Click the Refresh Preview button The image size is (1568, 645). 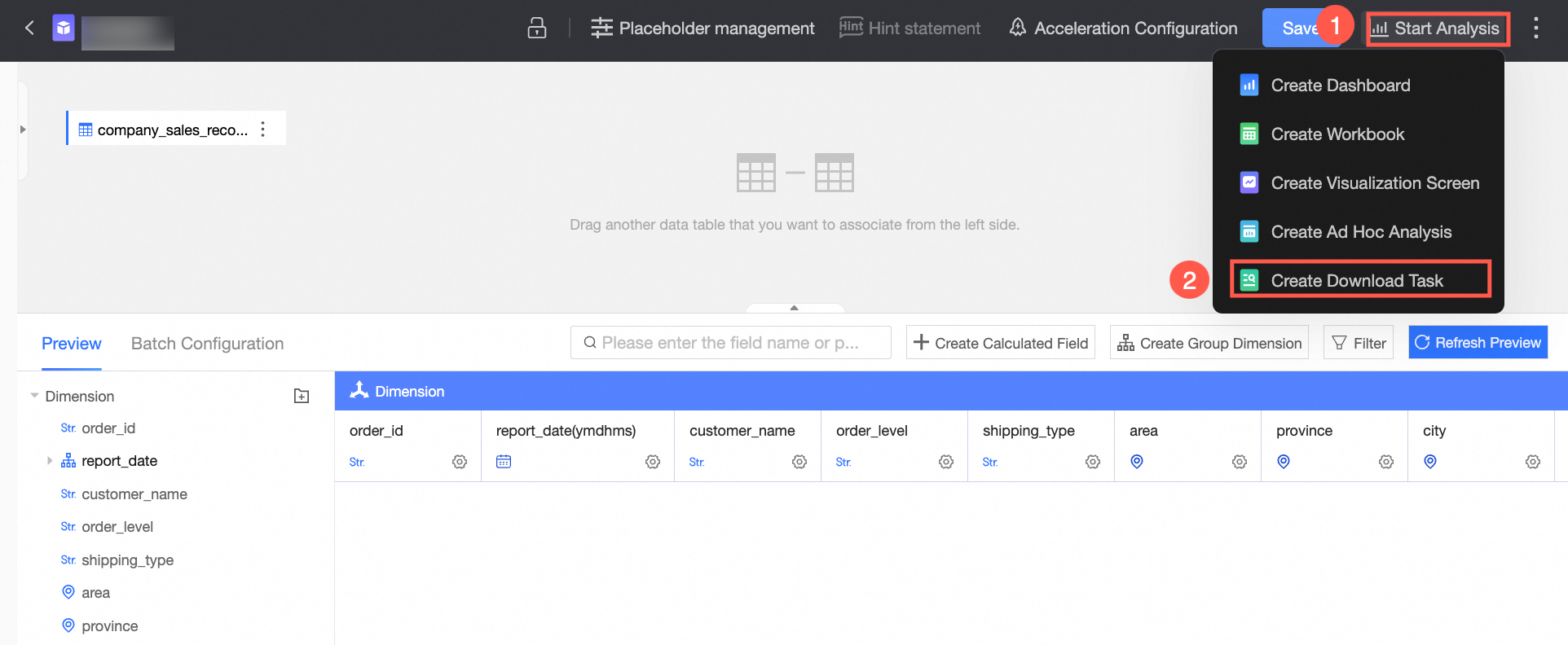1478,343
